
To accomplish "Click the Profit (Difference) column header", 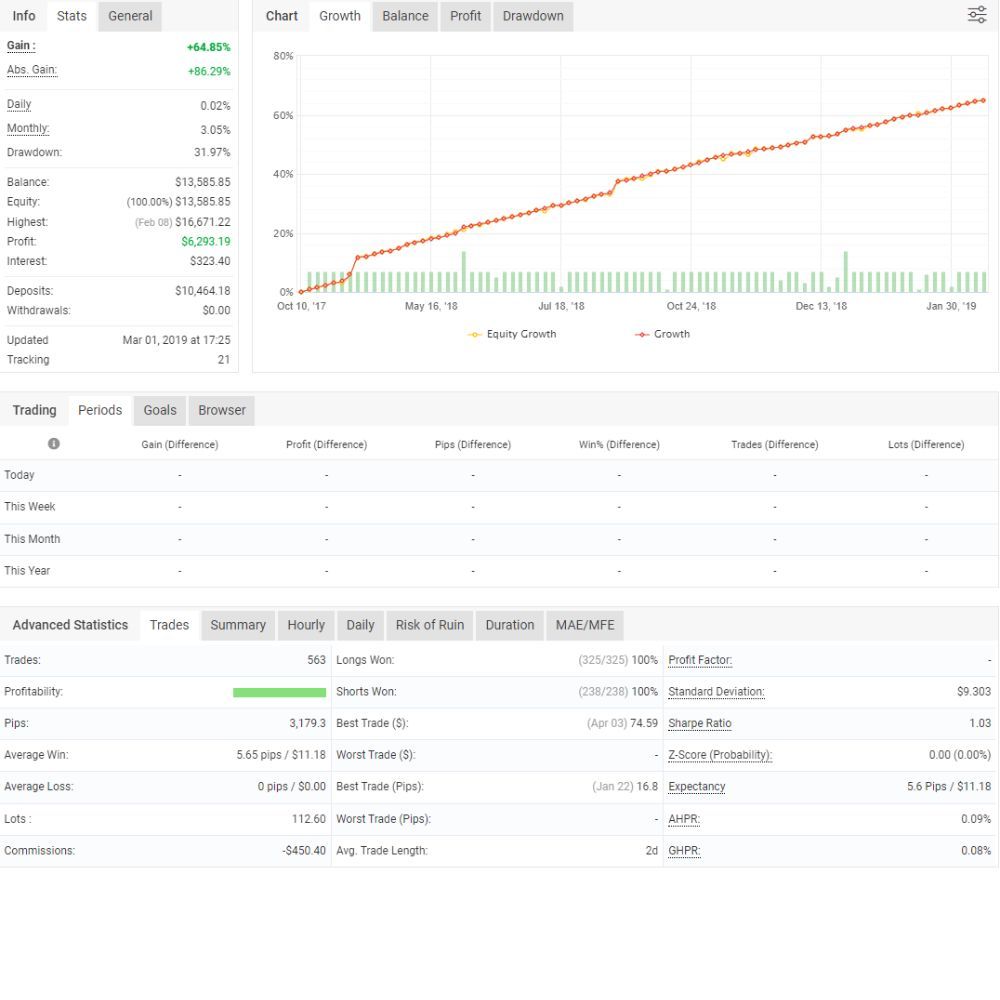I will point(327,445).
